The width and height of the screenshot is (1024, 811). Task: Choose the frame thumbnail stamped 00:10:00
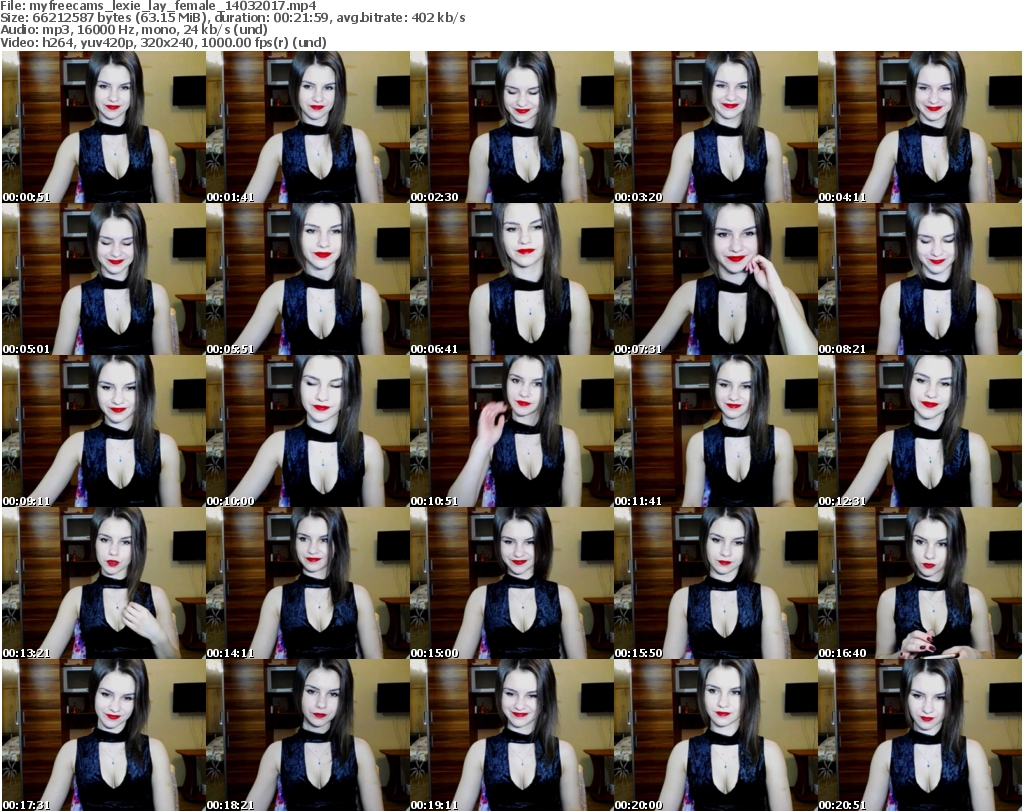(308, 432)
